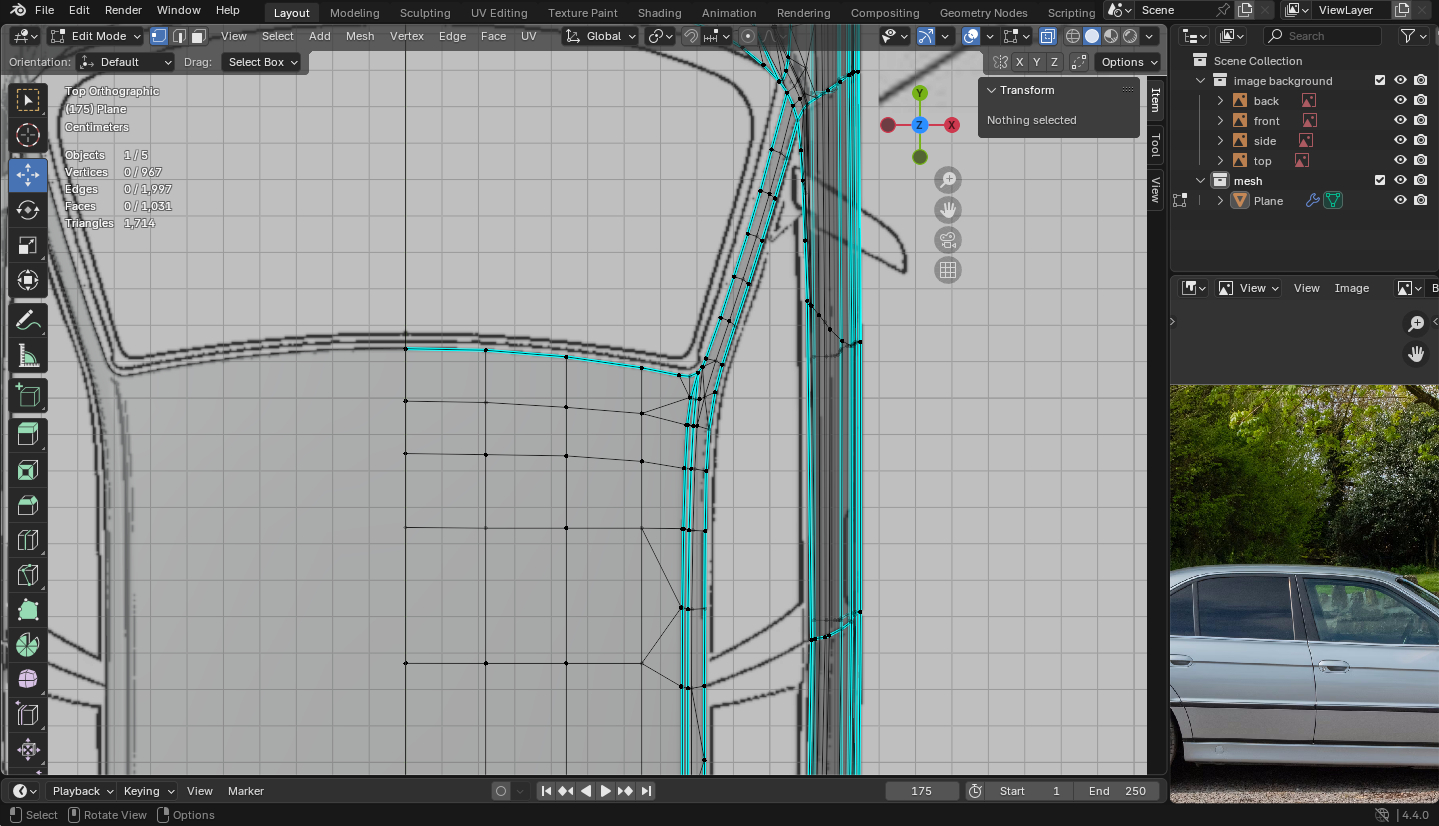Select the Annotate tool
This screenshot has height=826, width=1439.
click(28, 321)
